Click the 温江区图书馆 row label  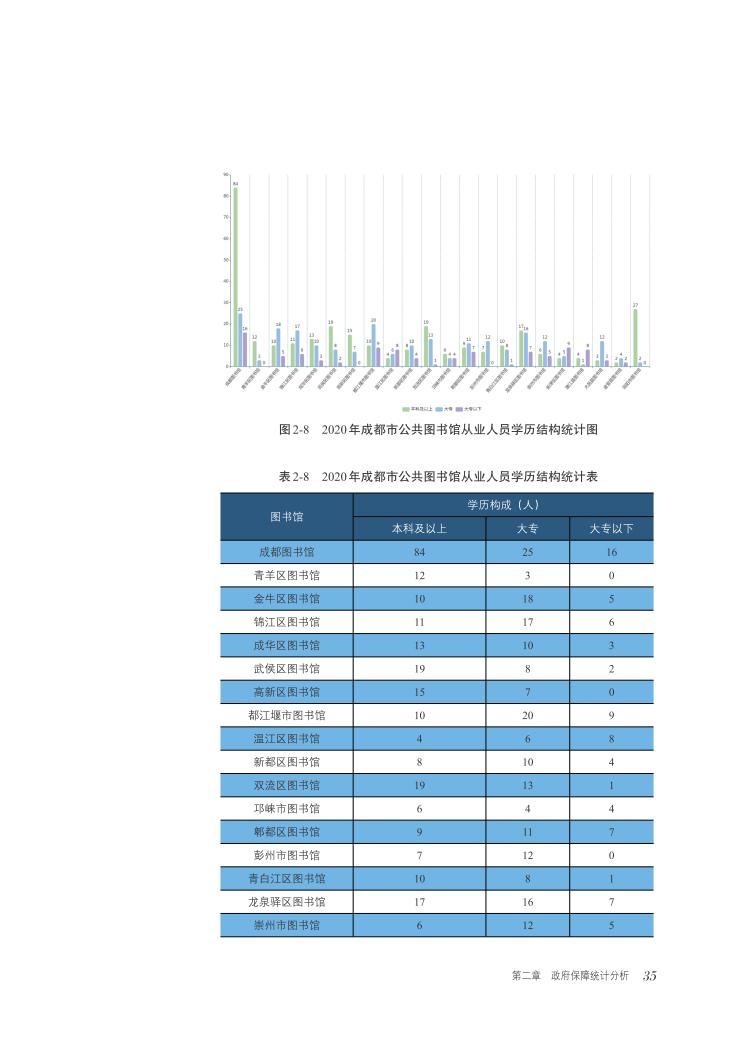coord(287,739)
